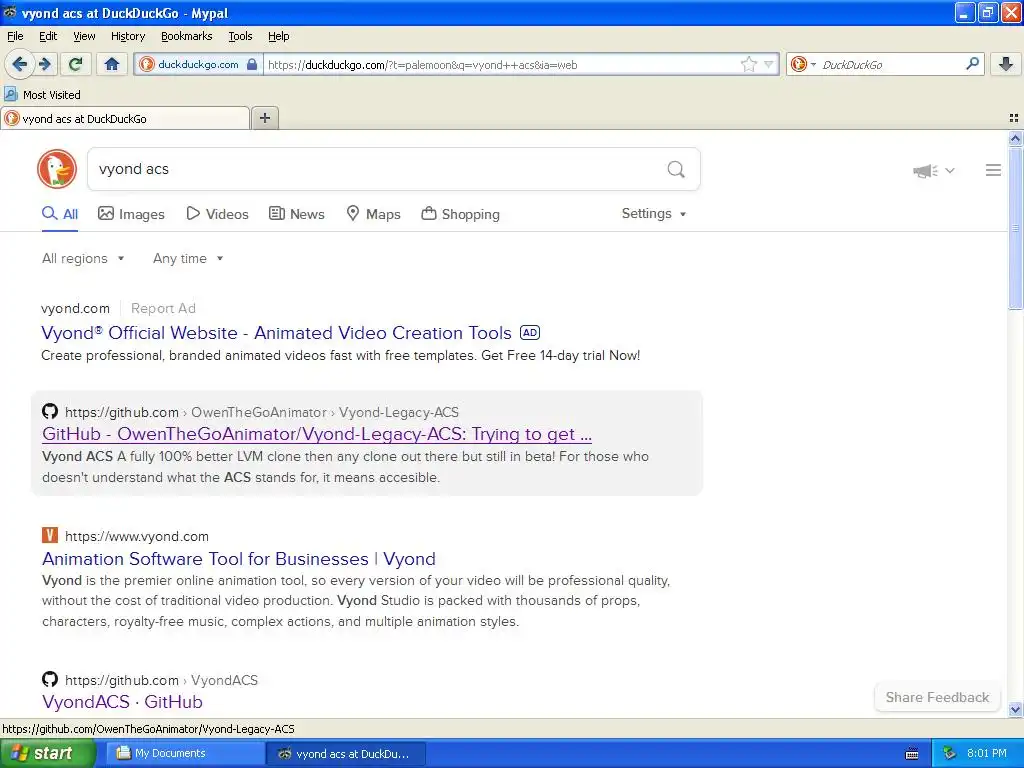
Task: Open the File menu
Action: coord(15,36)
